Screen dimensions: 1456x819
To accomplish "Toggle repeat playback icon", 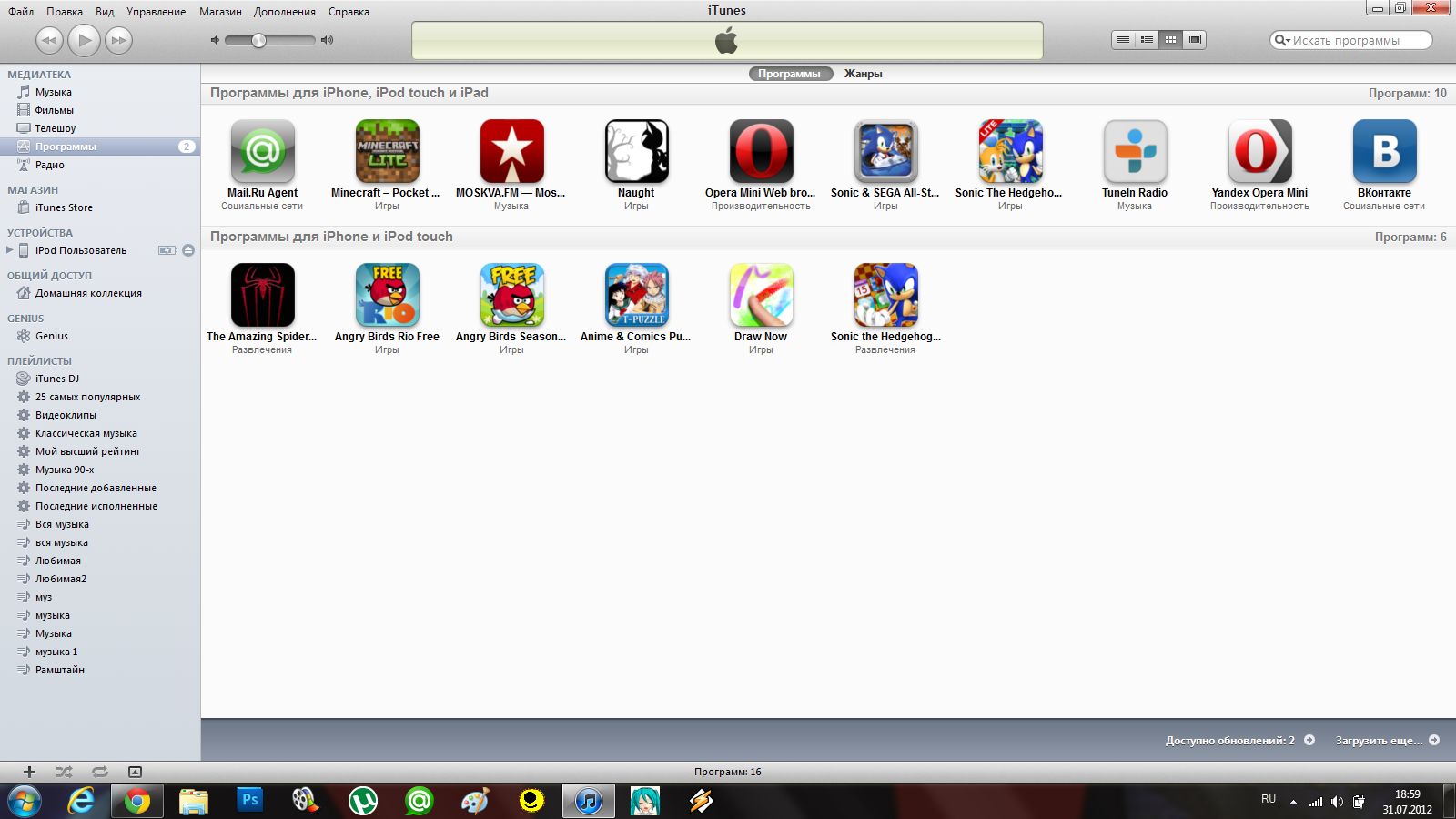I will pos(99,772).
